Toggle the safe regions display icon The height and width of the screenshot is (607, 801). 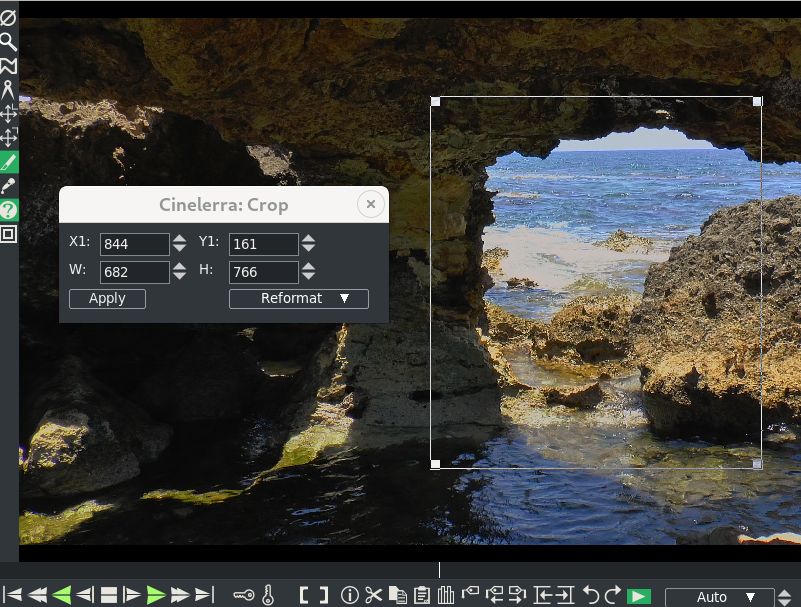coord(8,234)
